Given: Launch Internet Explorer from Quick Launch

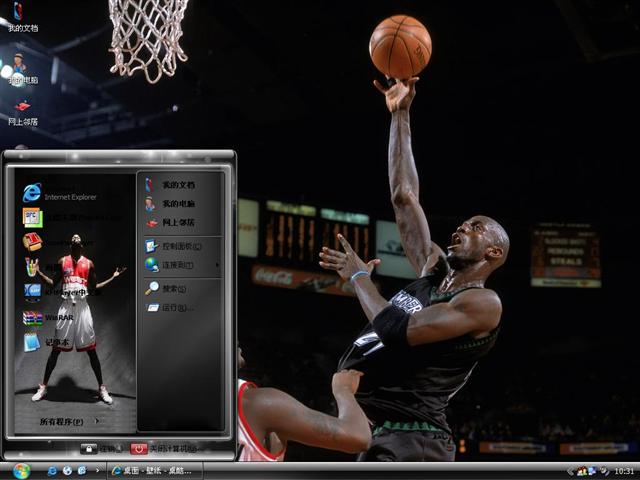Looking at the screenshot, I should coord(52,471).
